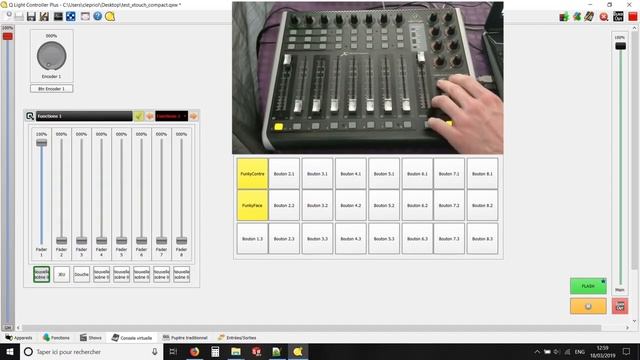Screen dimensions: 640x360
Task: Switch to the Fonctions tab
Action: click(x=56, y=338)
